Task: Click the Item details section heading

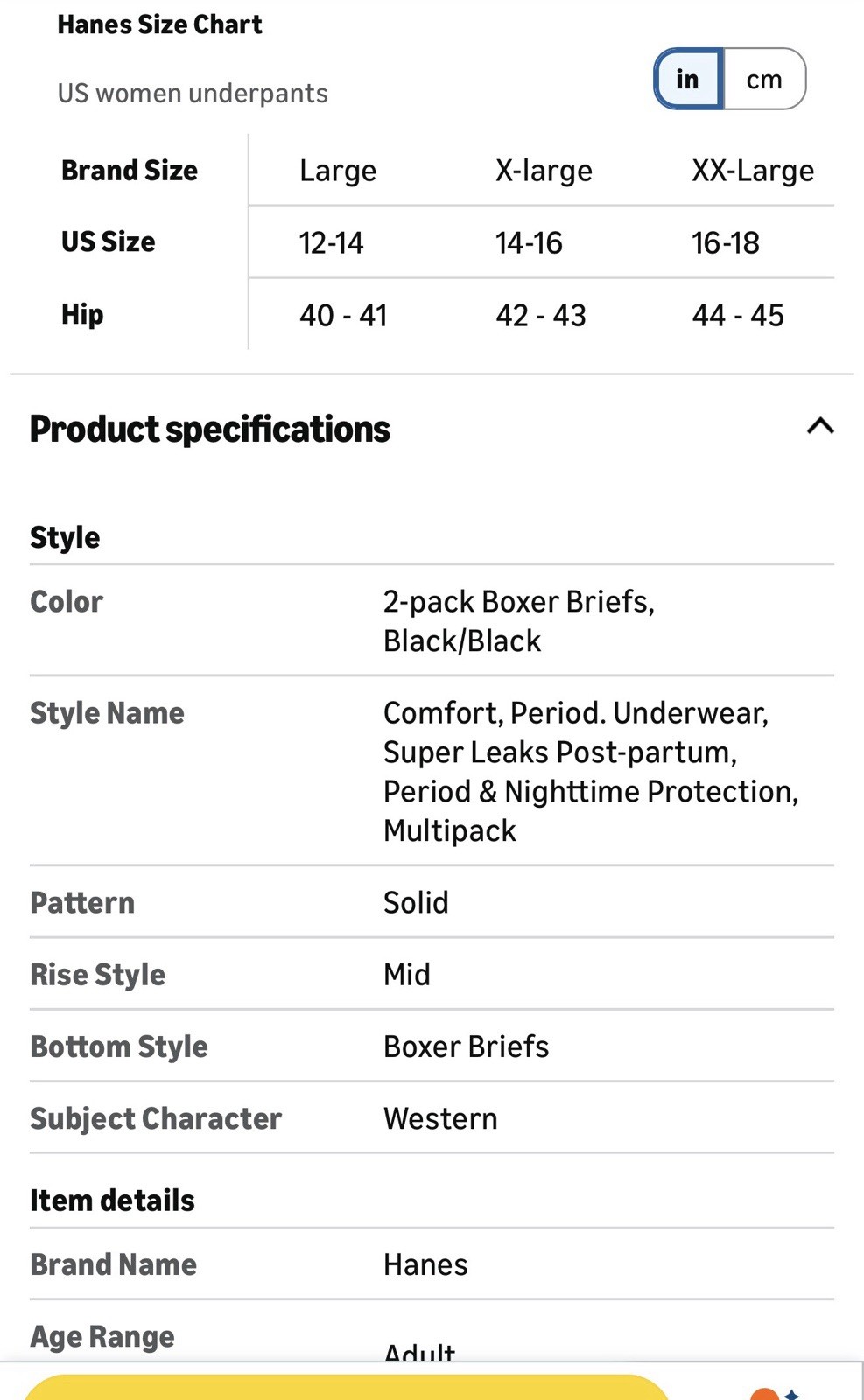Action: click(112, 1200)
